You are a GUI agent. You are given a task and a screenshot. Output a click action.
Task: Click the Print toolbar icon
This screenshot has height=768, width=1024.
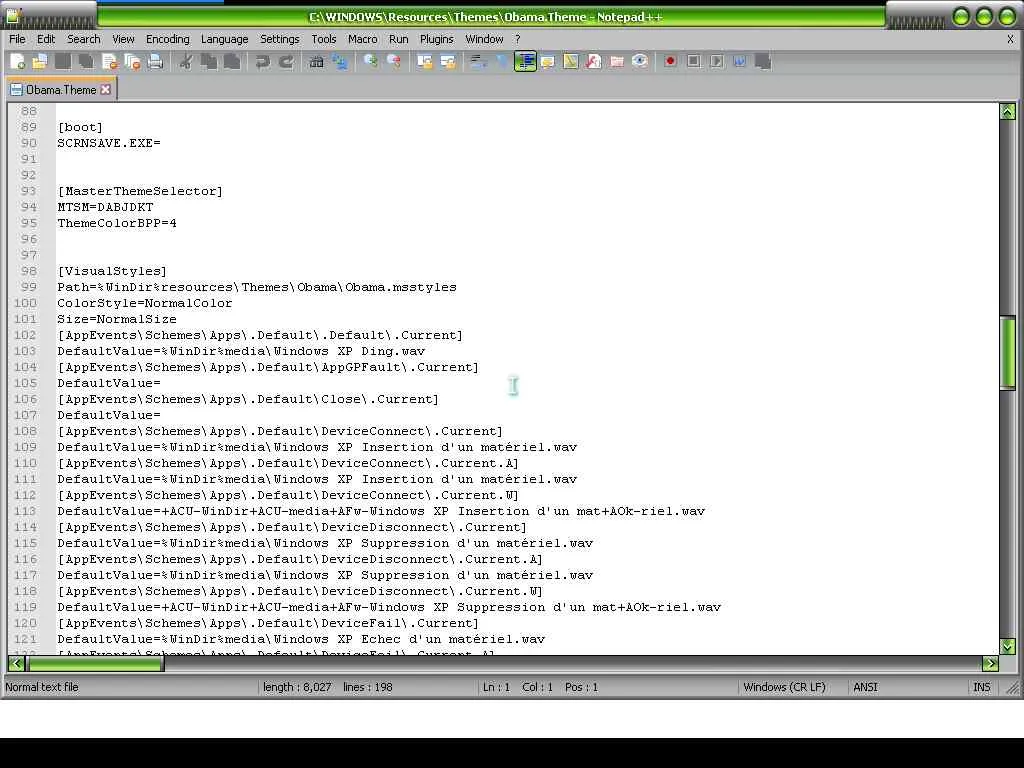[x=155, y=61]
